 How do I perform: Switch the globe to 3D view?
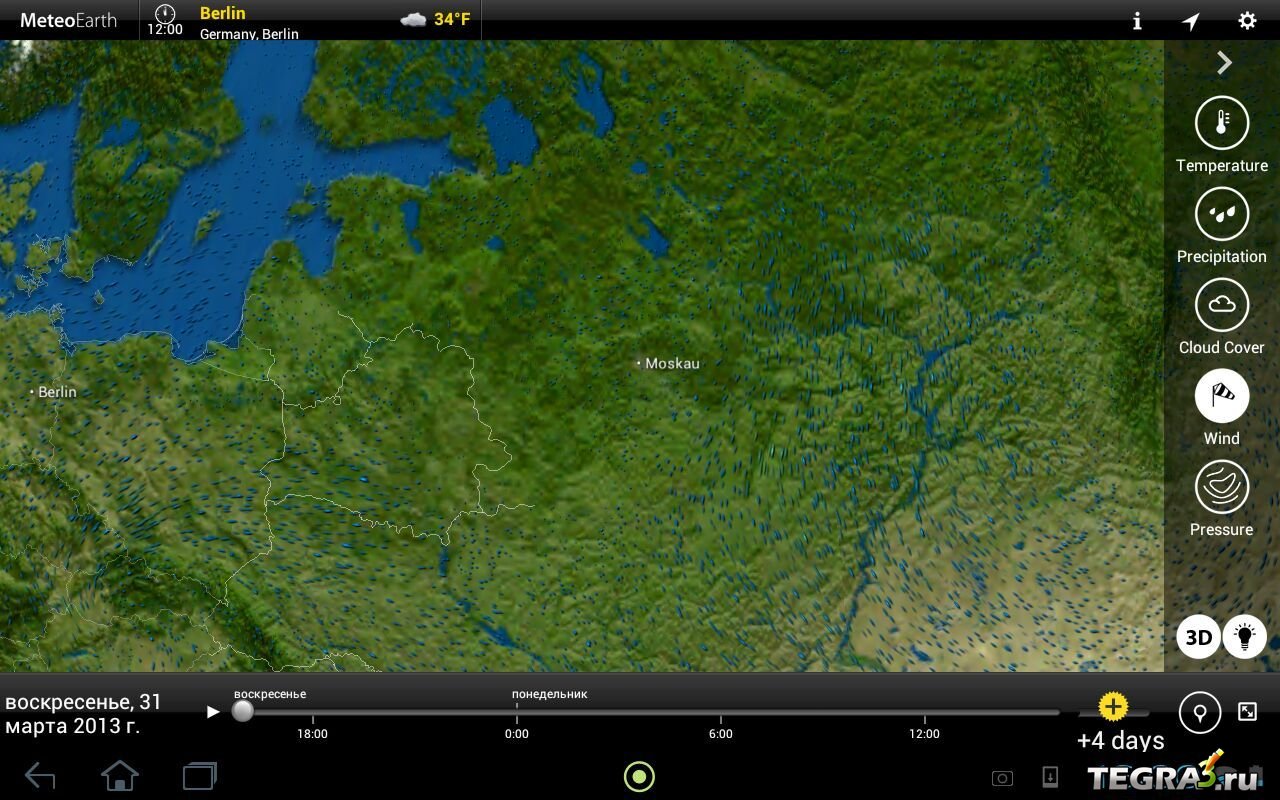coord(1198,637)
